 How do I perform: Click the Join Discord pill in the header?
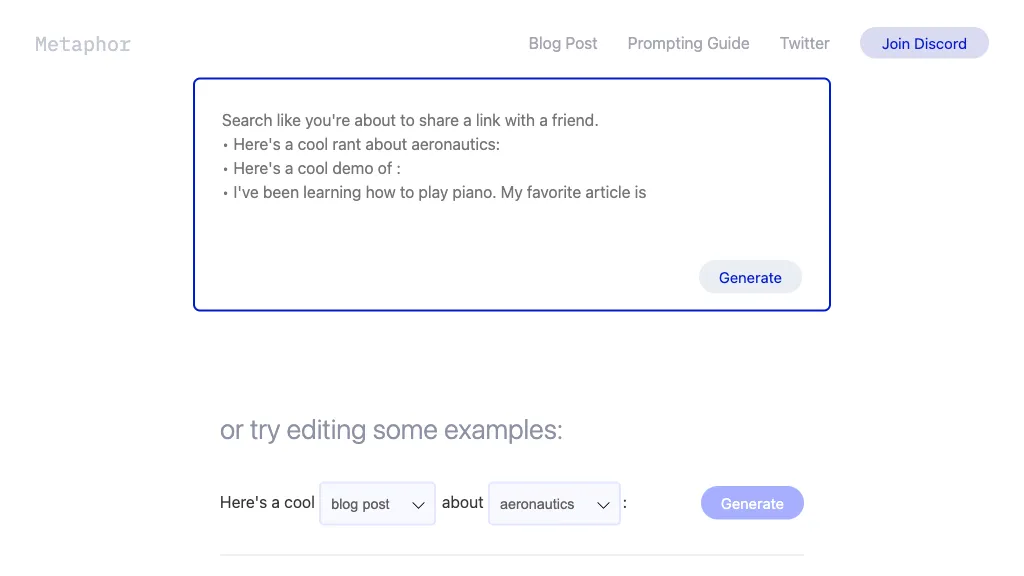click(x=923, y=43)
